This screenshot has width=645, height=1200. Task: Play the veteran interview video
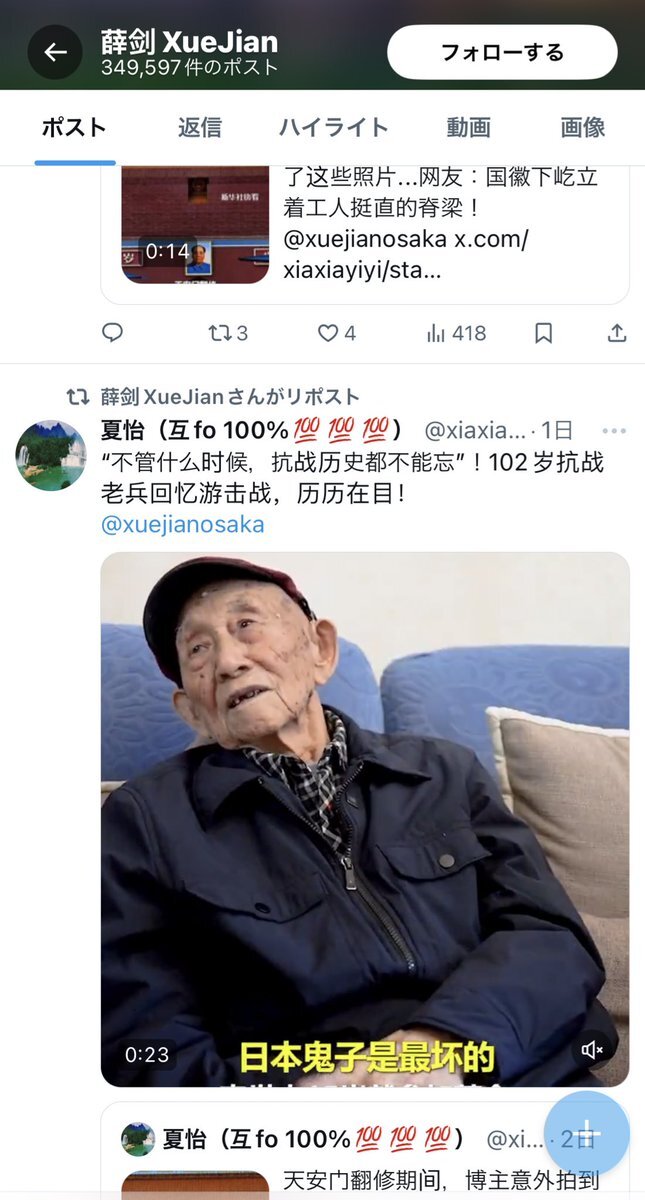pos(365,820)
